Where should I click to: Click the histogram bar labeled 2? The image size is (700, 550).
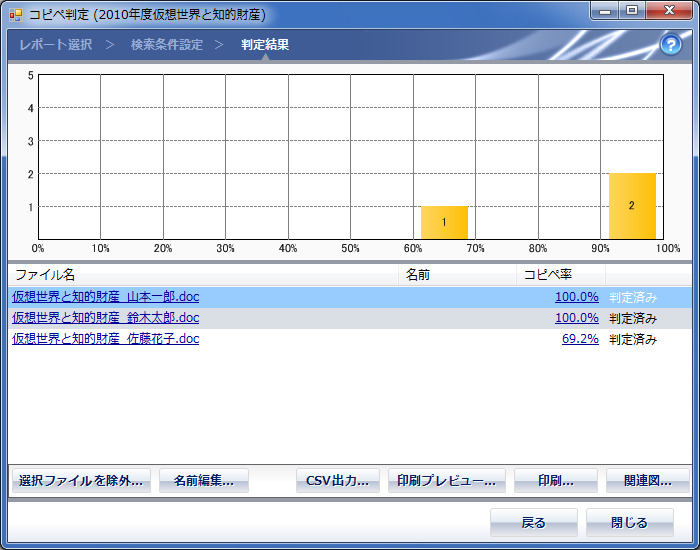coord(632,206)
